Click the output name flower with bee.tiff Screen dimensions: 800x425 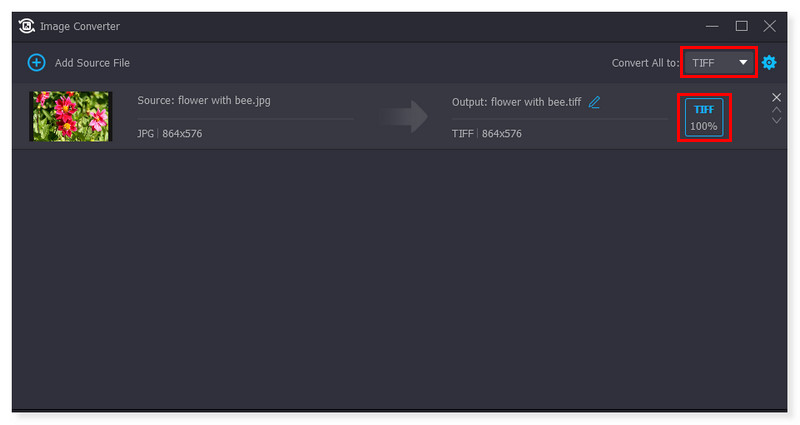[516, 102]
